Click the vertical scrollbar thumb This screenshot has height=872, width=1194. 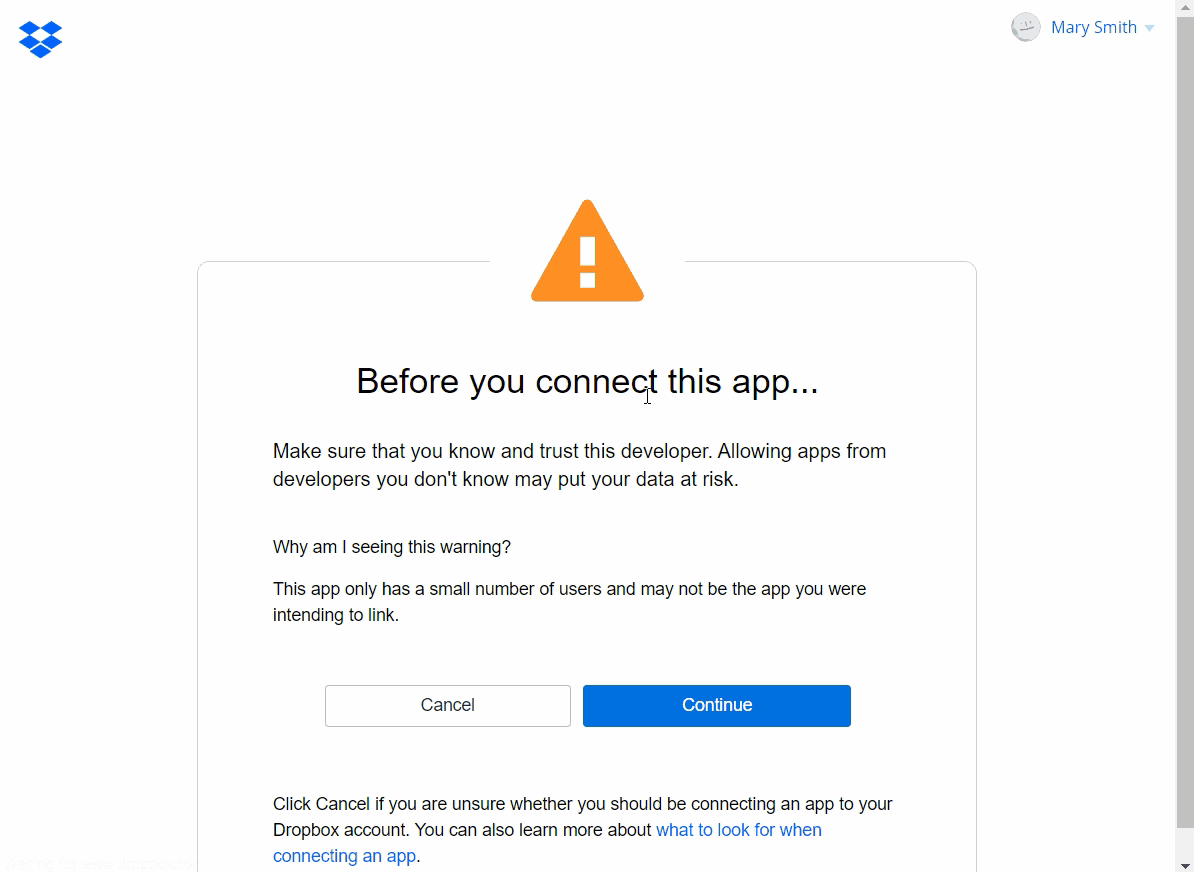point(1185,400)
